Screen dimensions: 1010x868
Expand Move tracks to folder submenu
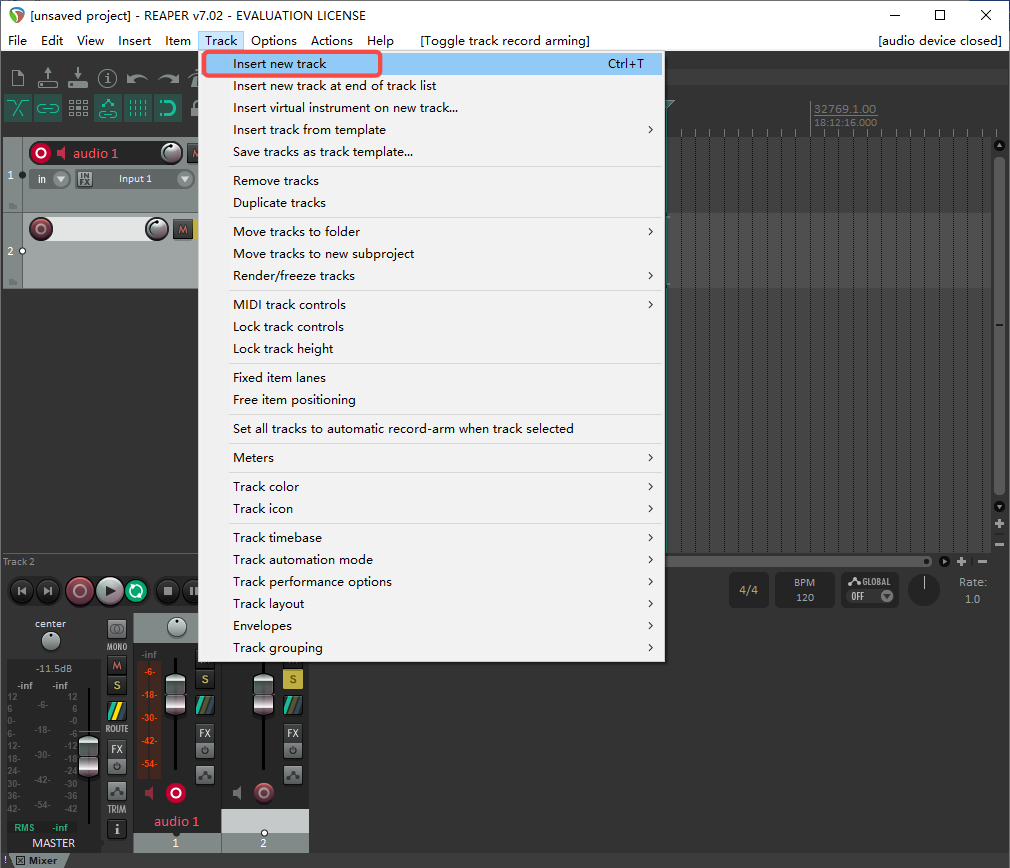(x=432, y=231)
